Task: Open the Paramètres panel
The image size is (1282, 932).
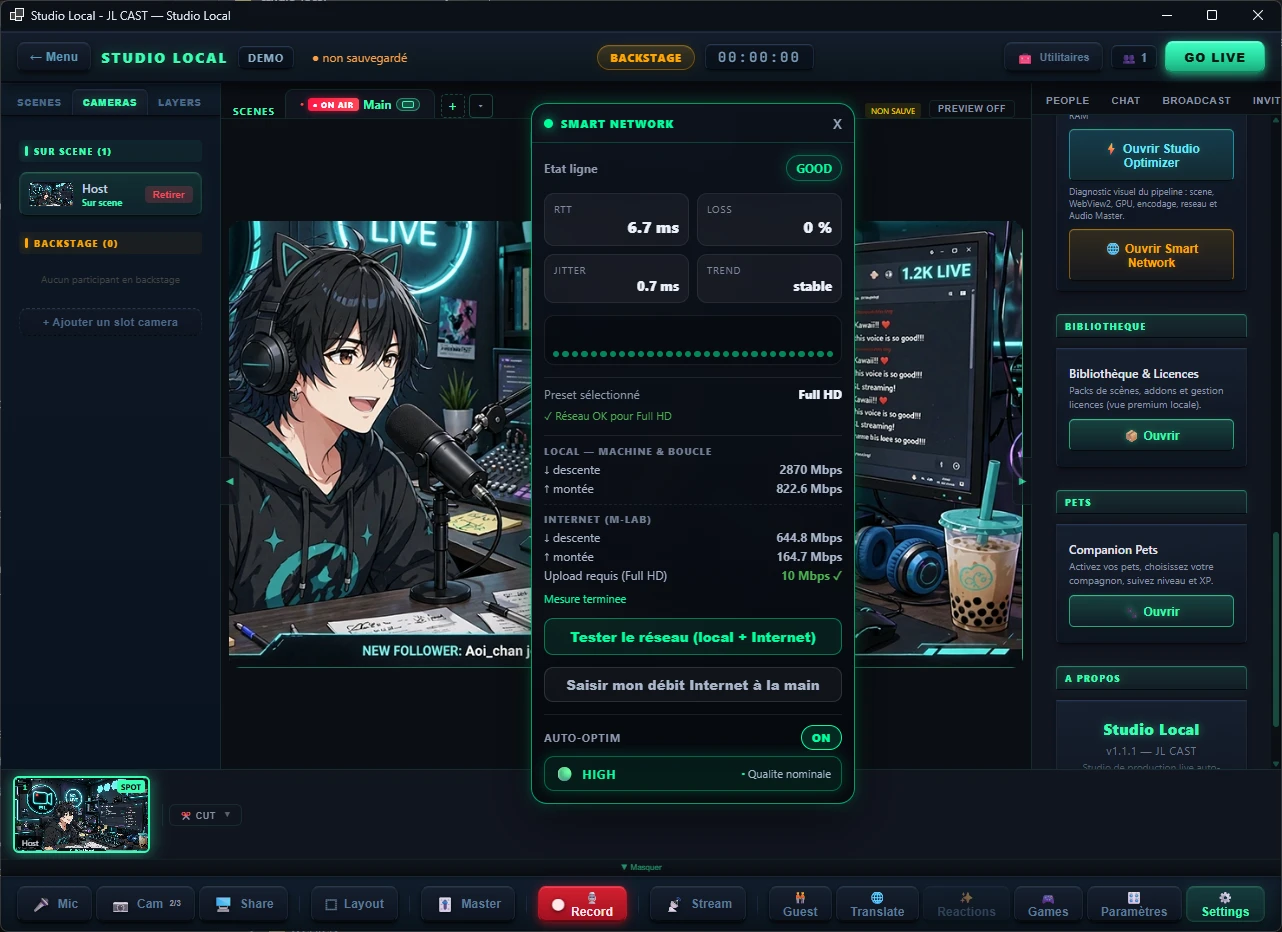Action: click(x=1134, y=904)
